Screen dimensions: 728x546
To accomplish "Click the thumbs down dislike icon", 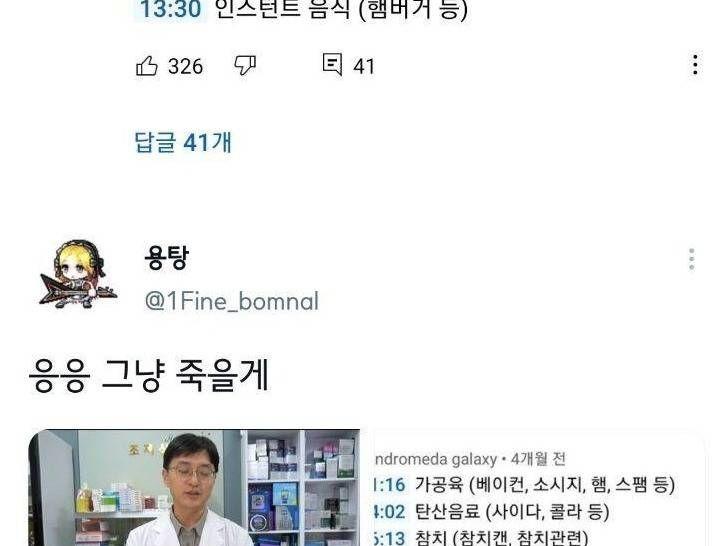I will [x=245, y=65].
